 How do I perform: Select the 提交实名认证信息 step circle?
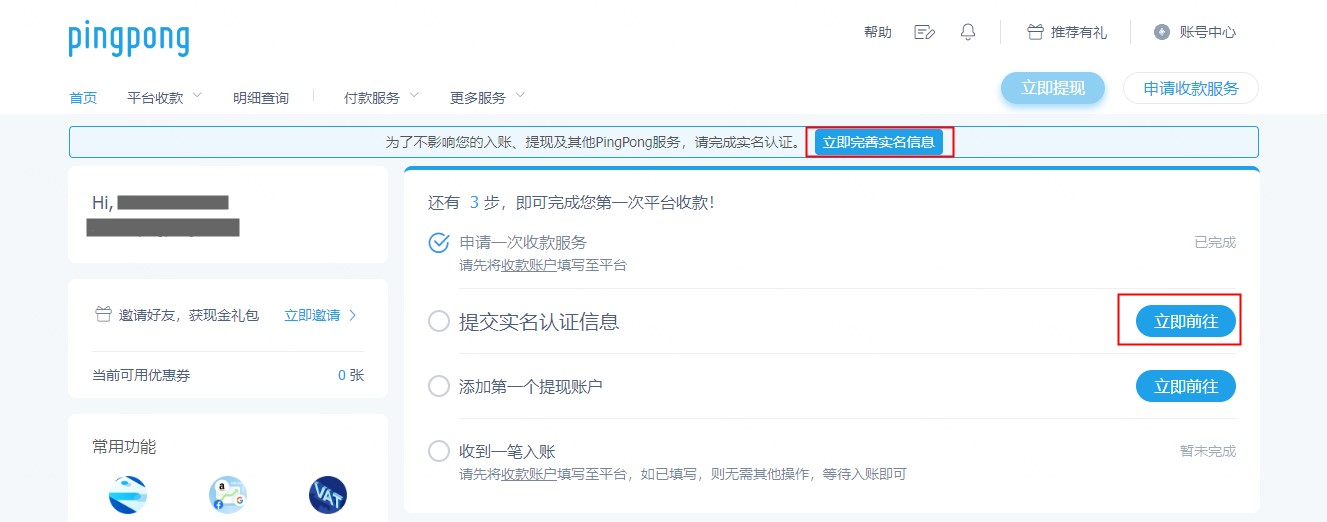coord(438,322)
